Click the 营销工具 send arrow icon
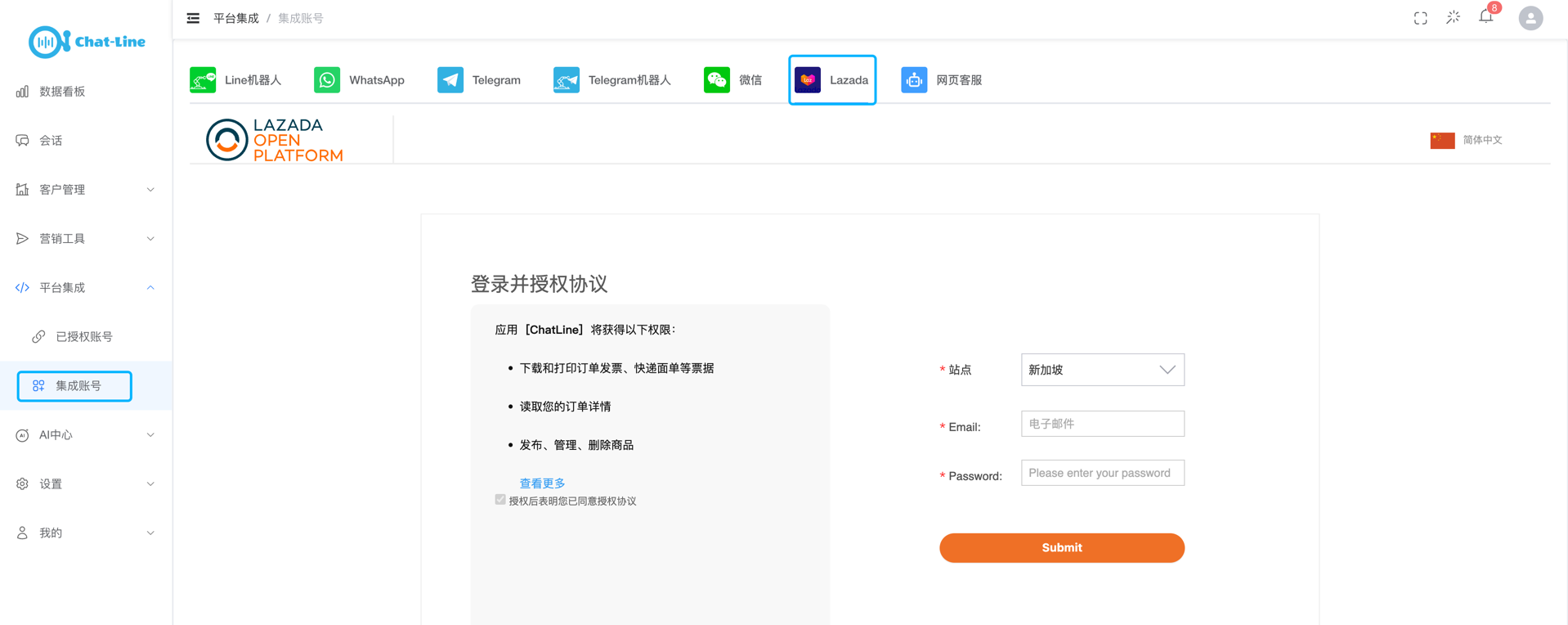Viewport: 1568px width, 625px height. (x=22, y=239)
